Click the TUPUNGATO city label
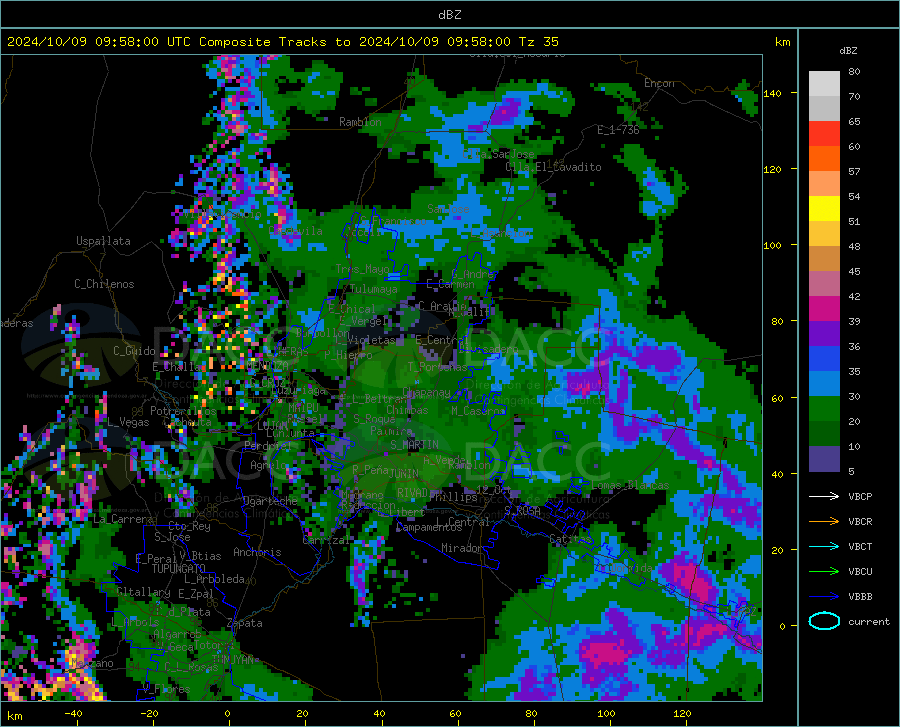Viewport: 900px width, 727px height. [179, 569]
